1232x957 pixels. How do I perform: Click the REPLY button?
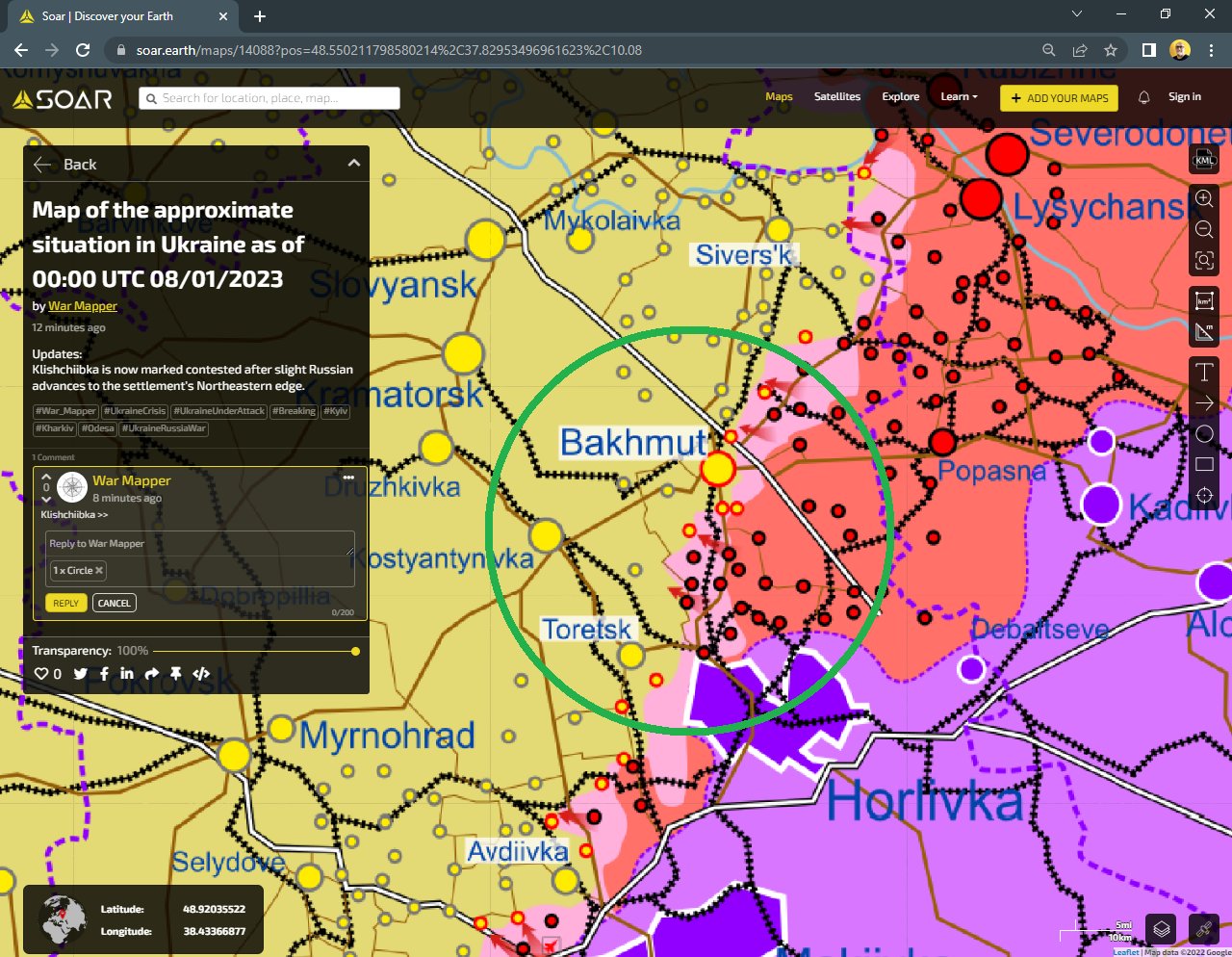click(x=65, y=603)
